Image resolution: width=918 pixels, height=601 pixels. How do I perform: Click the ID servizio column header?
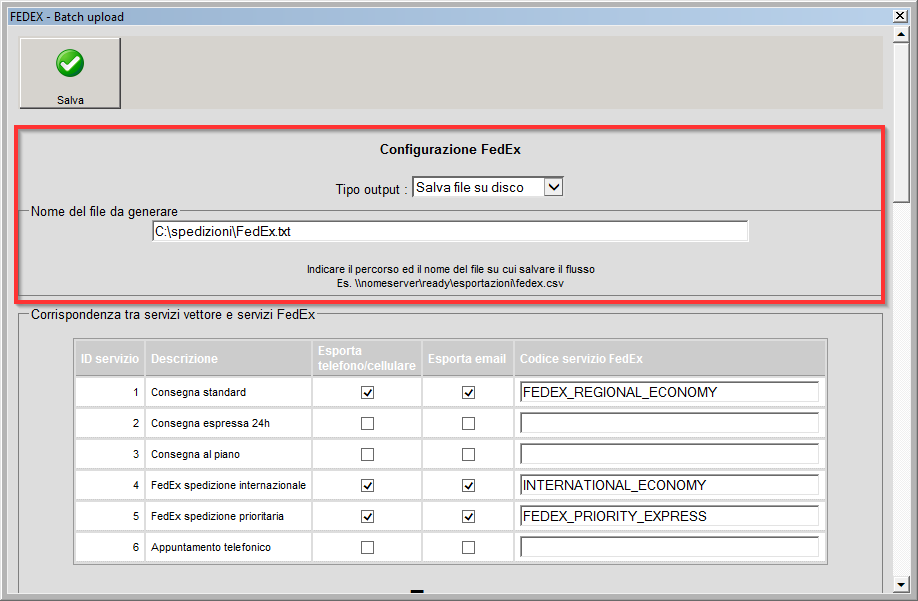tap(109, 358)
